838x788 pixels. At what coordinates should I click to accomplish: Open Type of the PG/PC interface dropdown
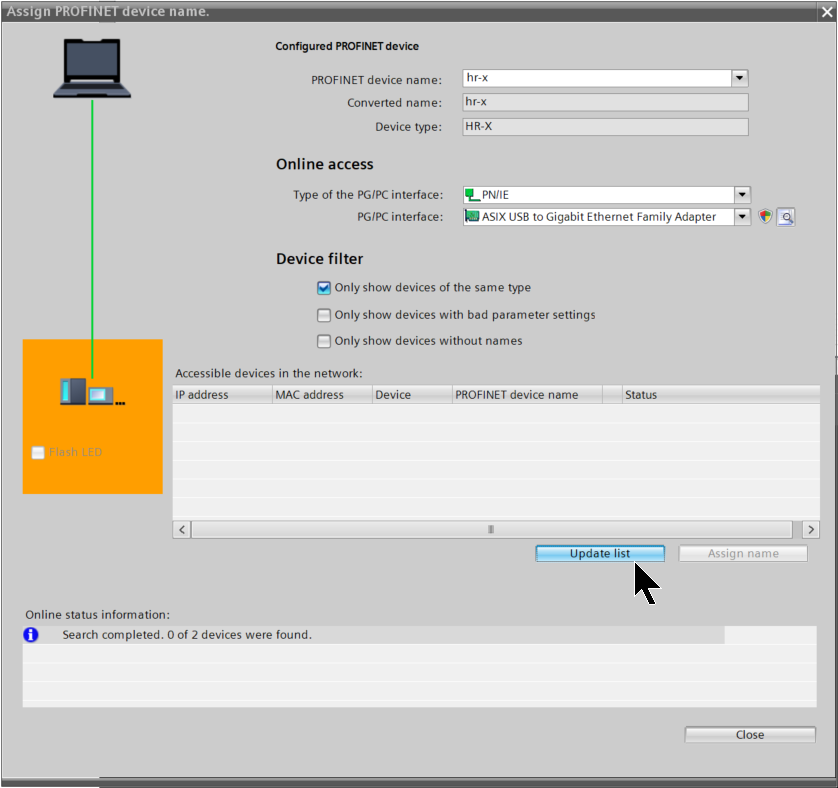click(x=742, y=195)
